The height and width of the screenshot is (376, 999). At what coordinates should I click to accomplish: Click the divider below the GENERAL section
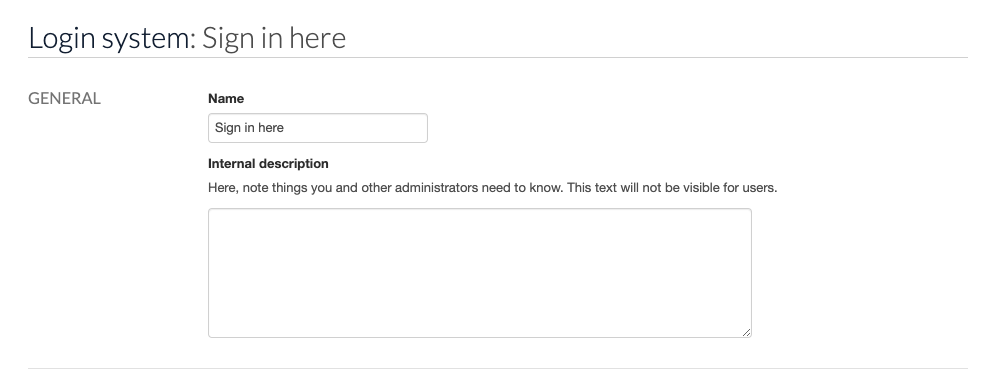[x=498, y=368]
